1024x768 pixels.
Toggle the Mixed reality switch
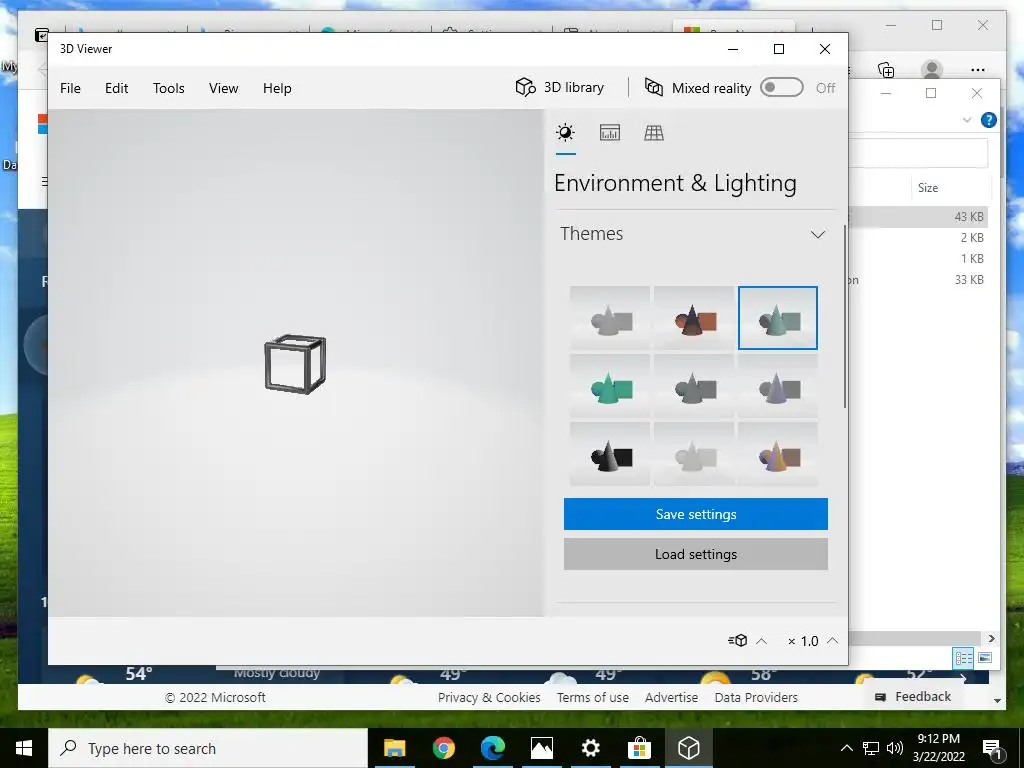click(x=782, y=88)
